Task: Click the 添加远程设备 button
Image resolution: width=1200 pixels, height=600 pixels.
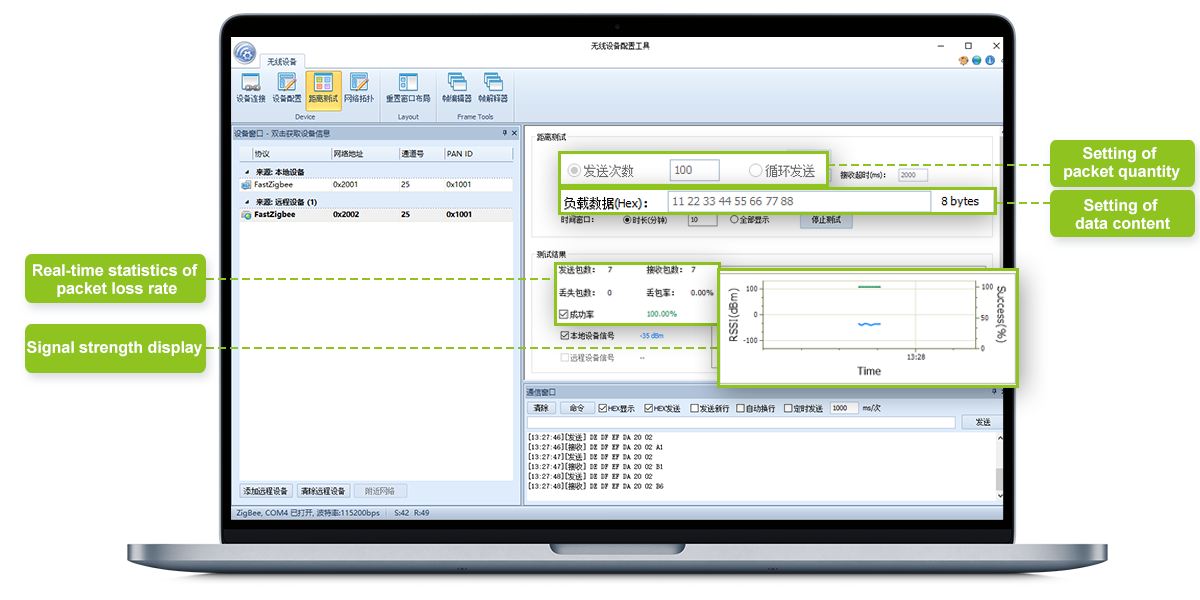Action: pos(266,491)
